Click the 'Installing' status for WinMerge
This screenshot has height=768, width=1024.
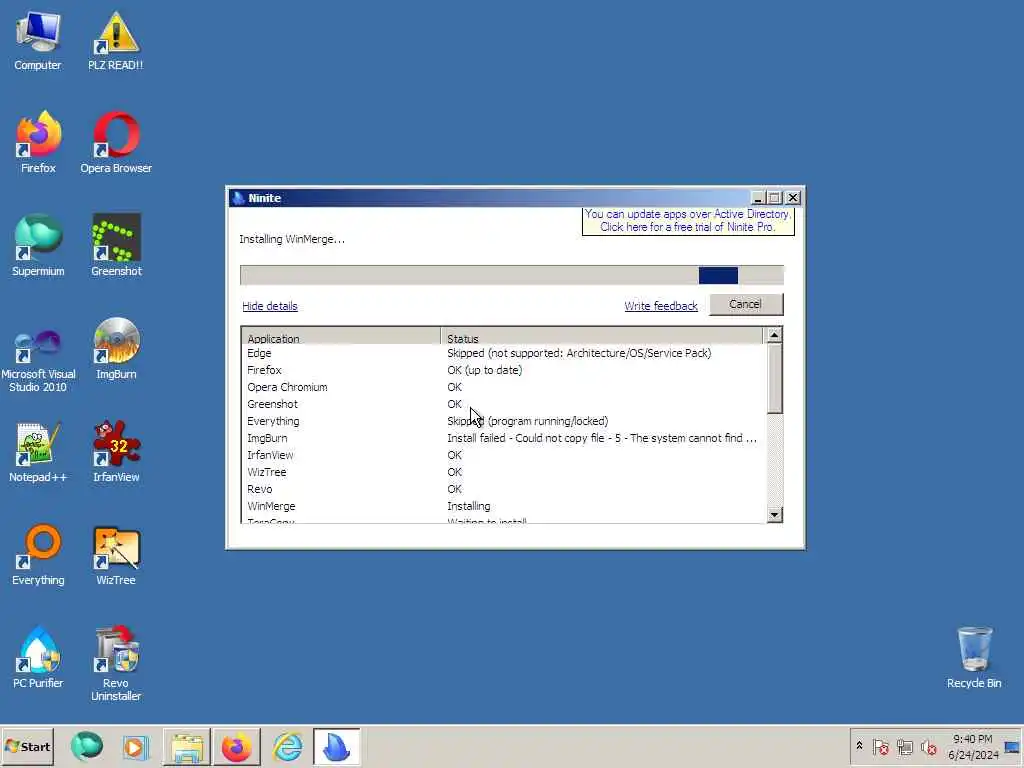point(469,506)
